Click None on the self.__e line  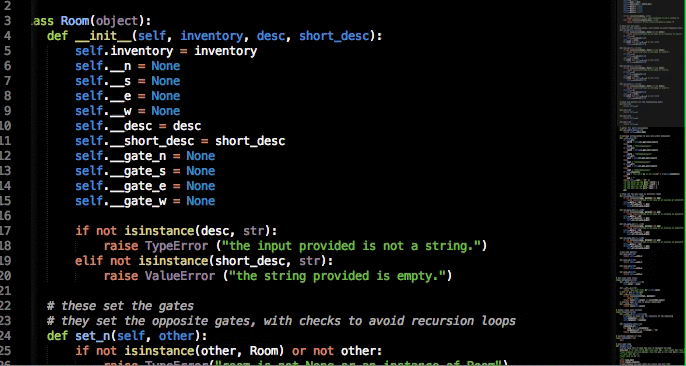pyautogui.click(x=166, y=96)
